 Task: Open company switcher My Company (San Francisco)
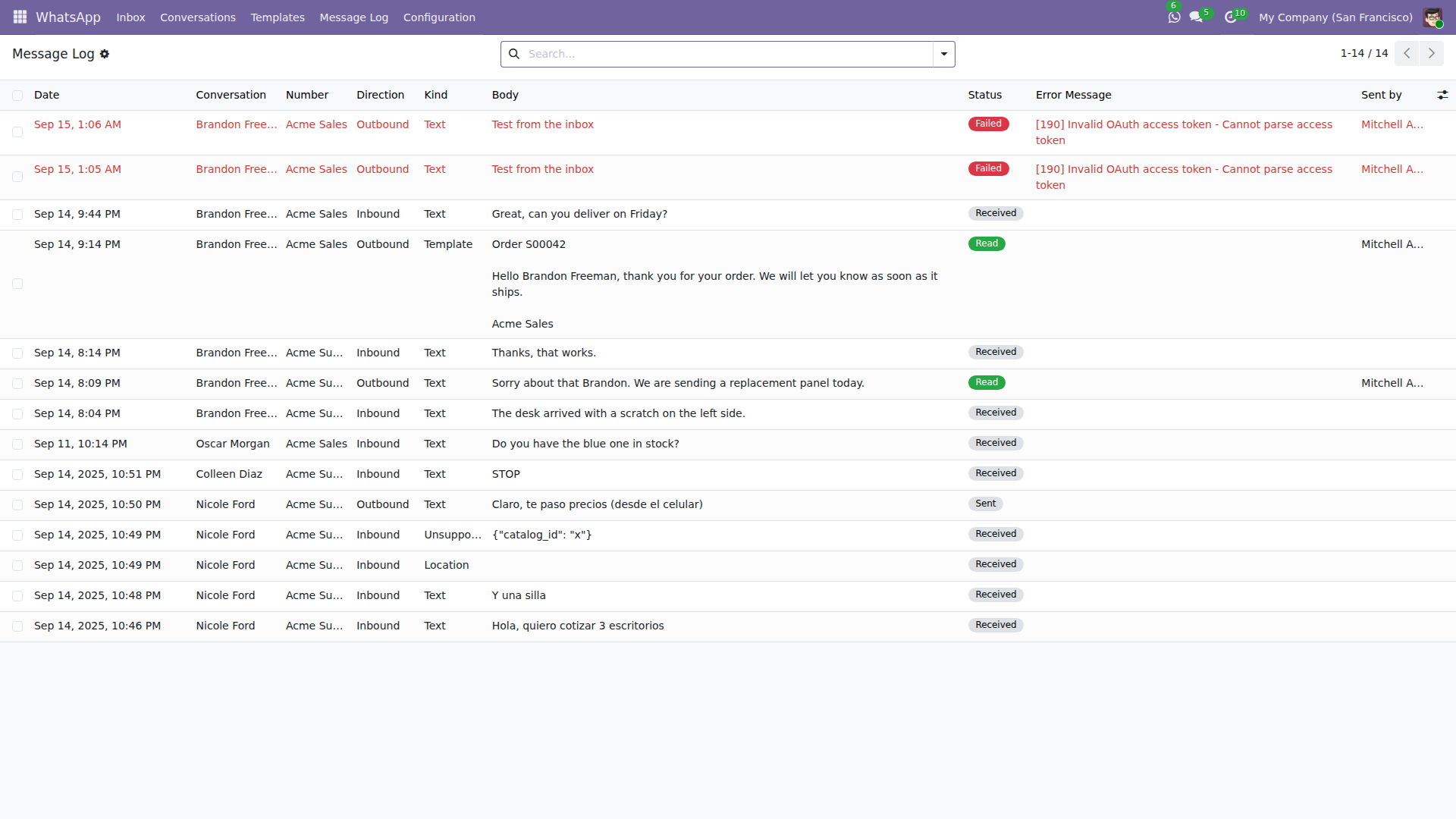(1335, 17)
